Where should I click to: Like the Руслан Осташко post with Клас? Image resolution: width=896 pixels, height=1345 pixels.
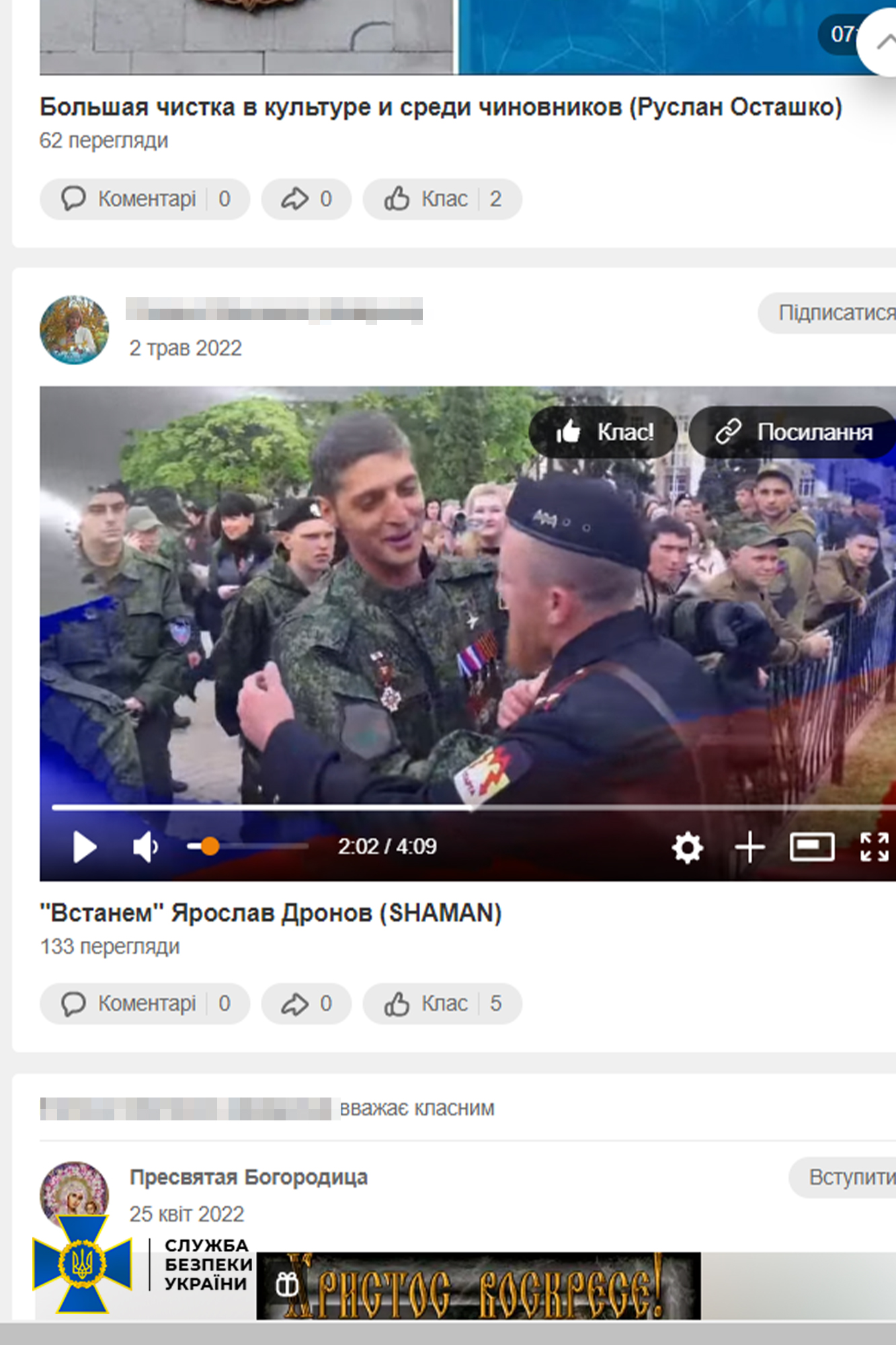[442, 199]
